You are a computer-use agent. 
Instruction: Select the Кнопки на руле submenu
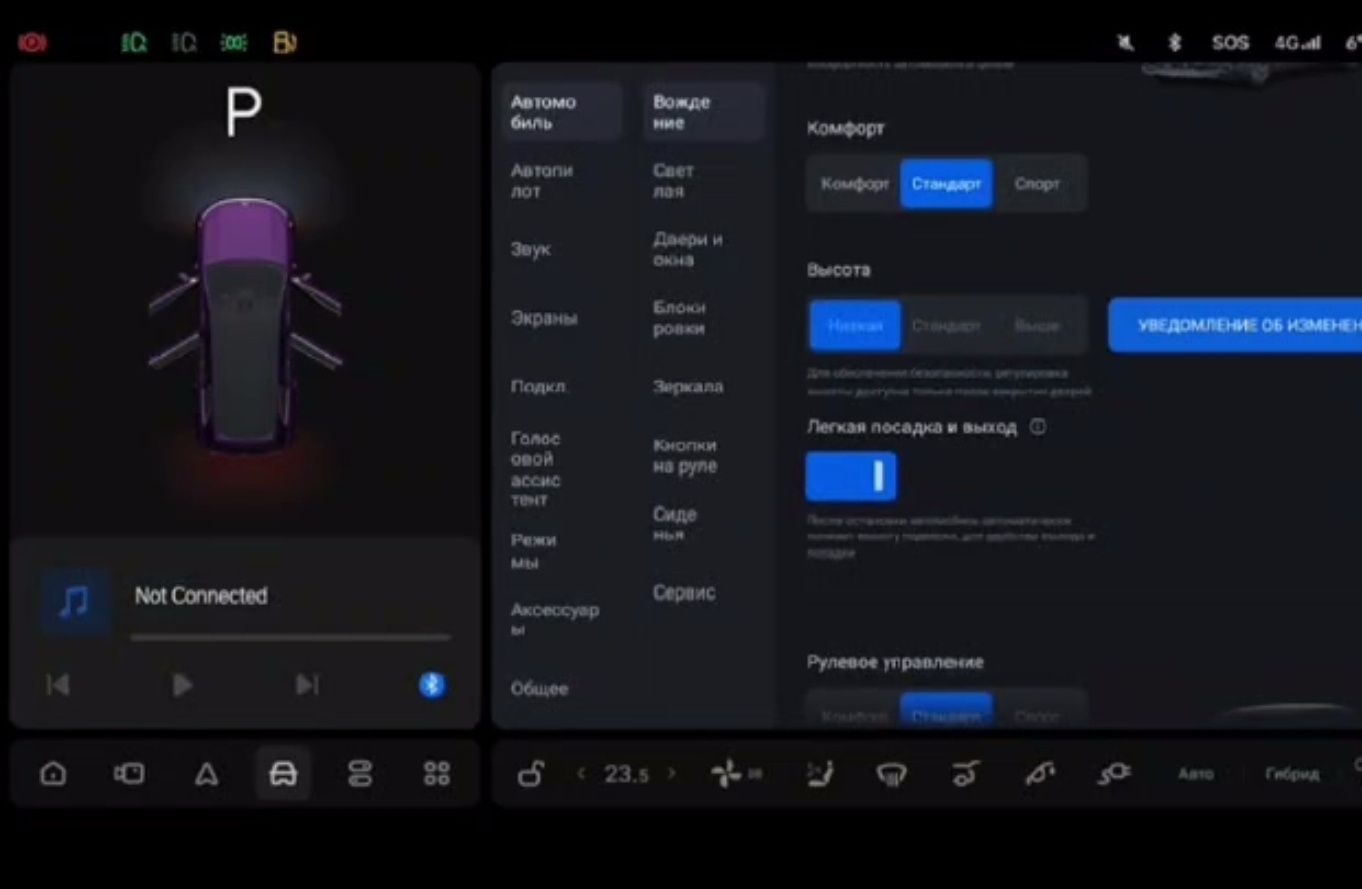(x=685, y=455)
